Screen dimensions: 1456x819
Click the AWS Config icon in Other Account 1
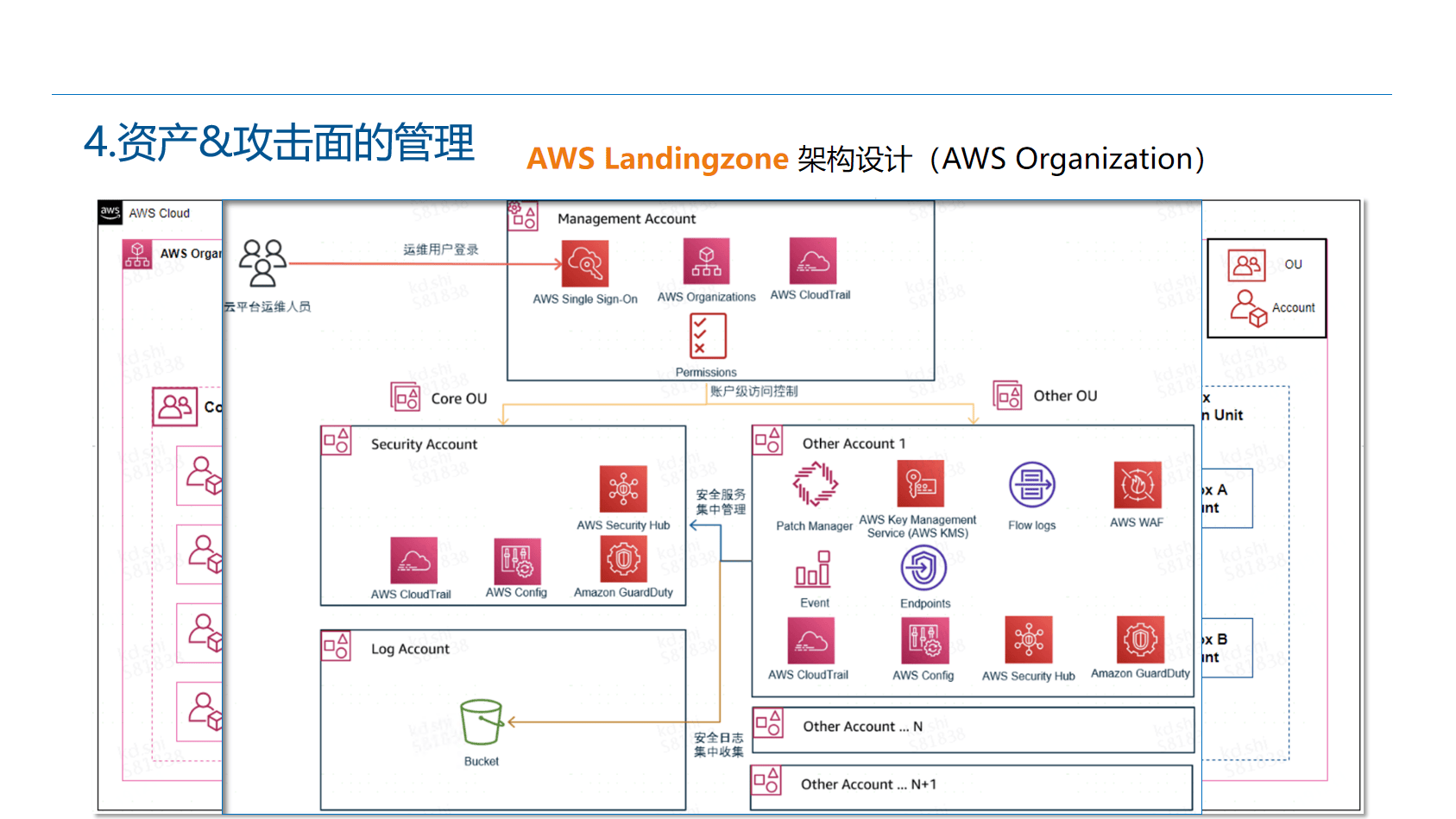point(925,640)
